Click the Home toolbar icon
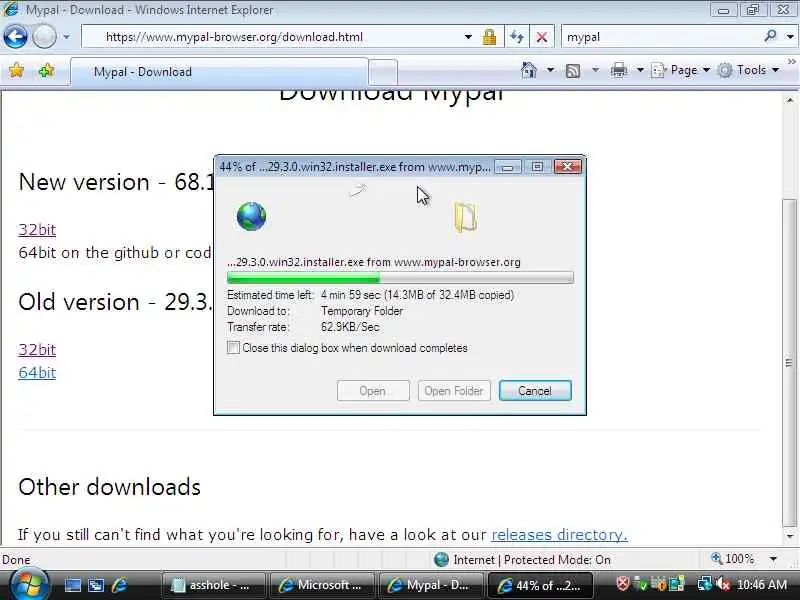The height and width of the screenshot is (600, 800). click(x=529, y=70)
